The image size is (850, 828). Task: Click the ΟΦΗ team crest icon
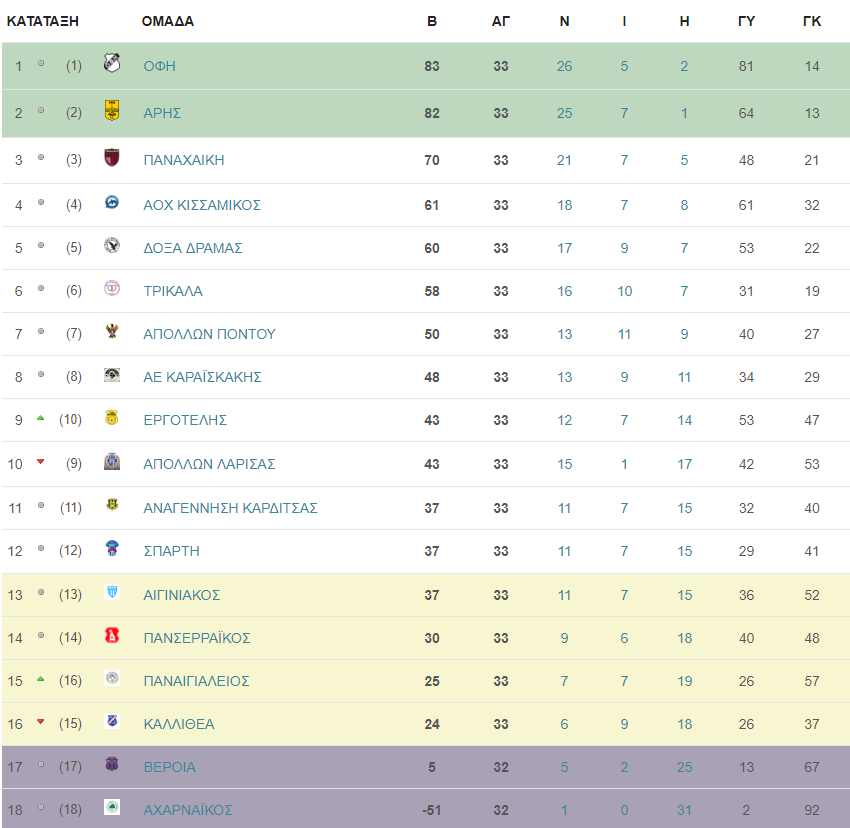pos(112,63)
